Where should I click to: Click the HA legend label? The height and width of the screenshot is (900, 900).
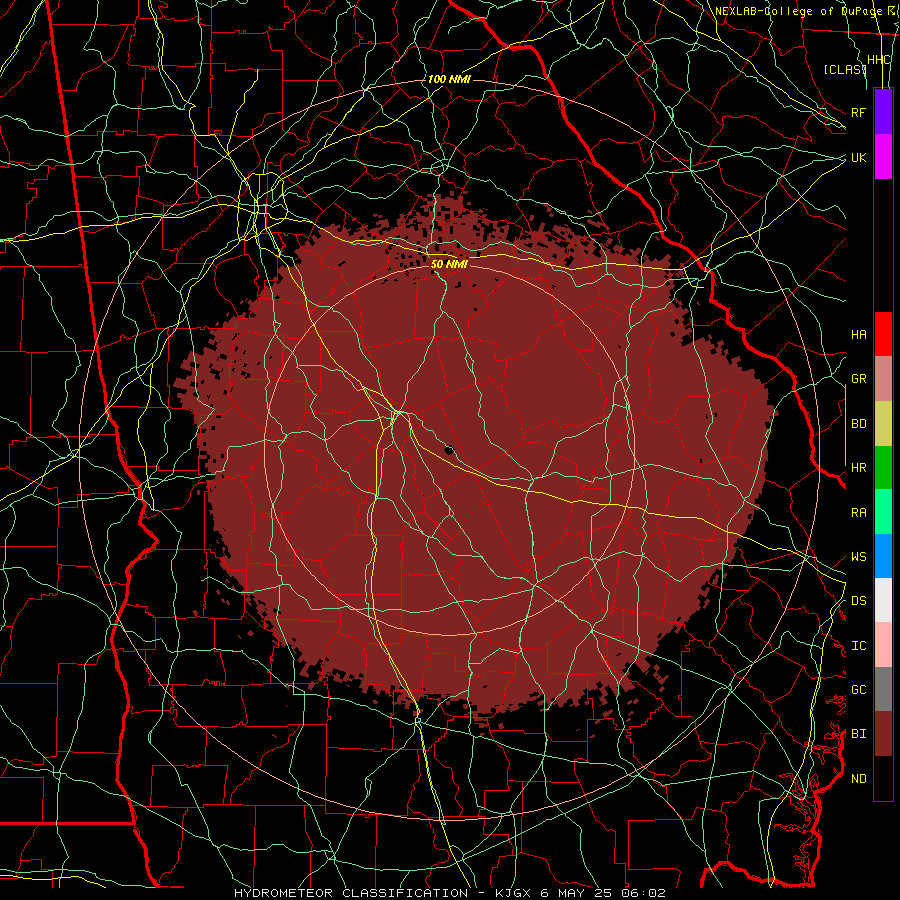[858, 335]
